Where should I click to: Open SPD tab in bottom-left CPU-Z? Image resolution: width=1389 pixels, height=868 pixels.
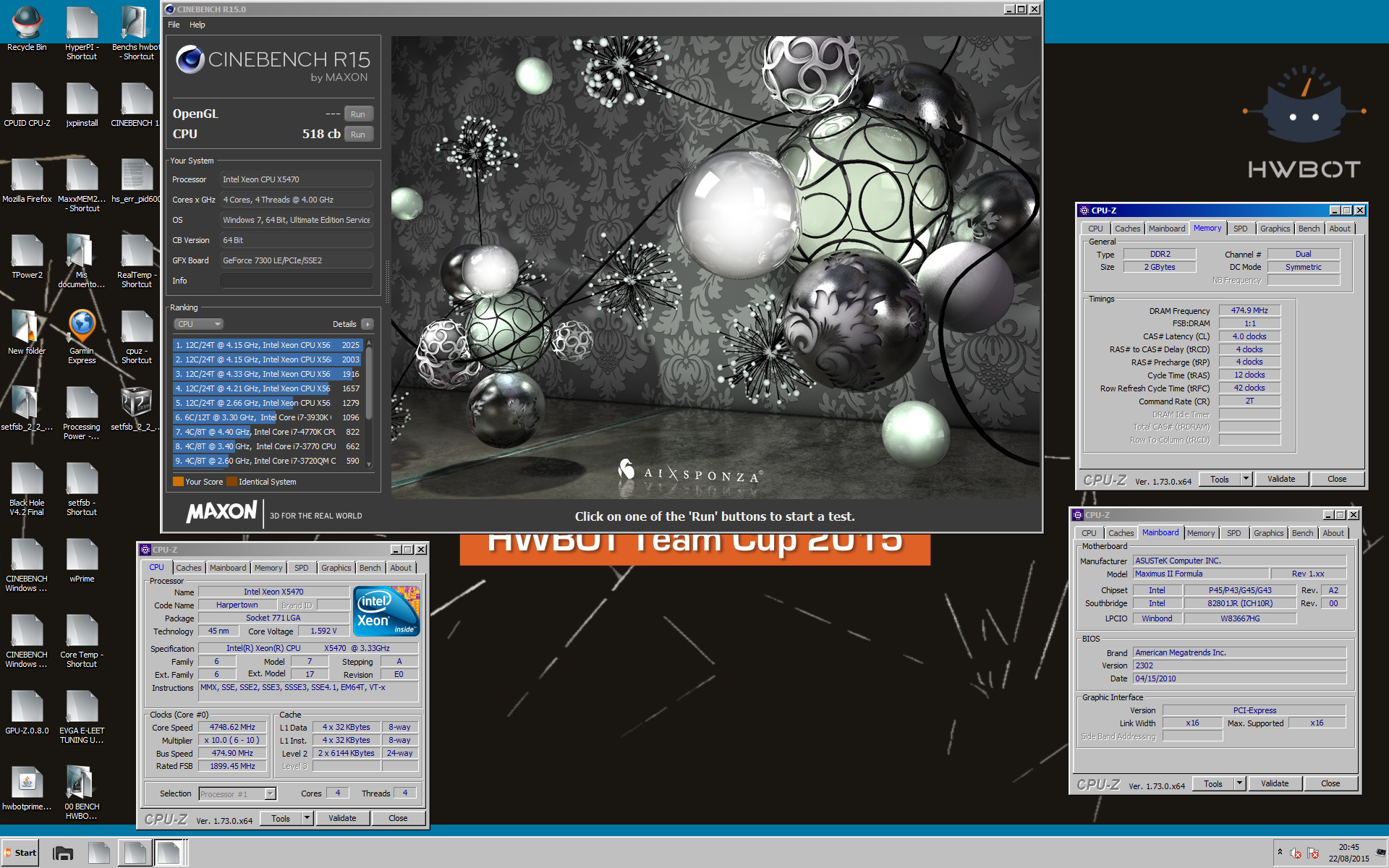click(302, 568)
